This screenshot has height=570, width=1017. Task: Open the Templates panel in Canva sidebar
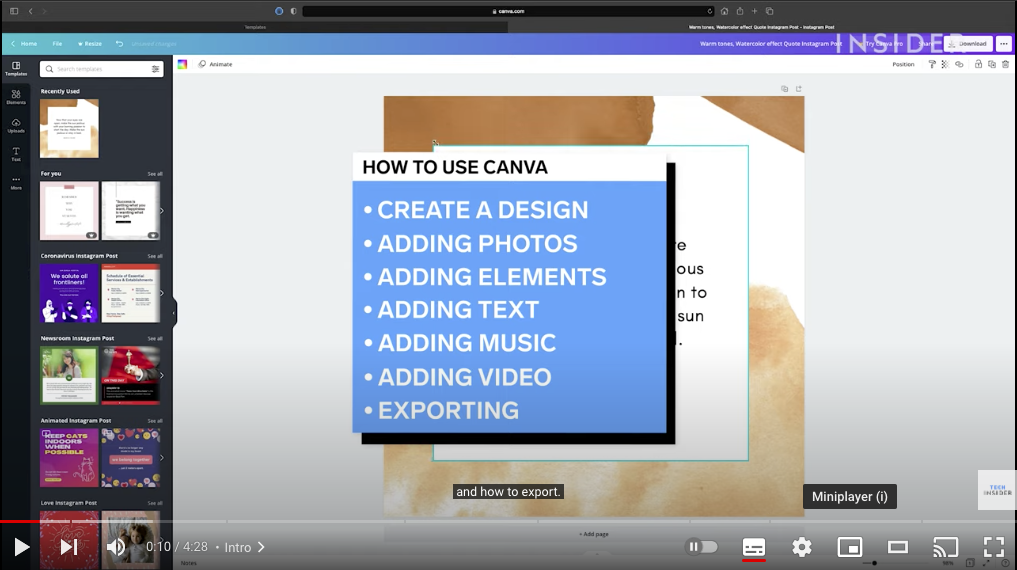[x=16, y=69]
